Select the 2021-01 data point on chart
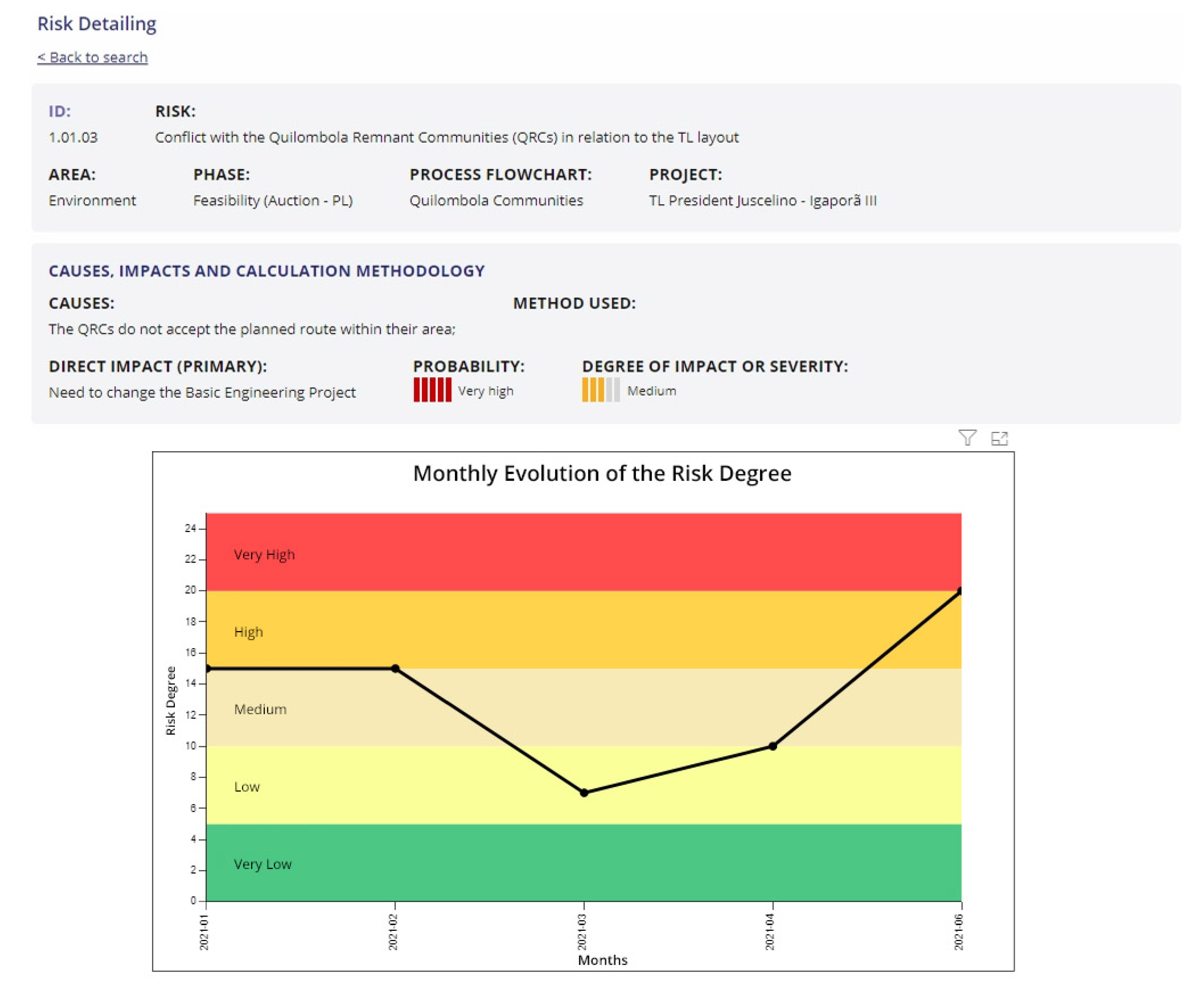 [208, 668]
